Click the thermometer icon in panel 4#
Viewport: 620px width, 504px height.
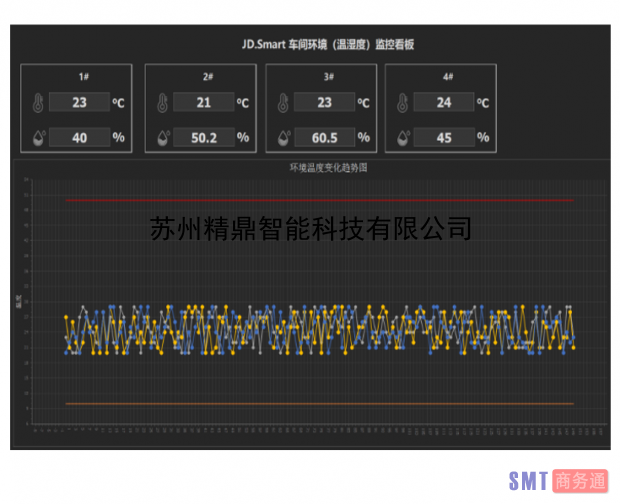coord(402,103)
